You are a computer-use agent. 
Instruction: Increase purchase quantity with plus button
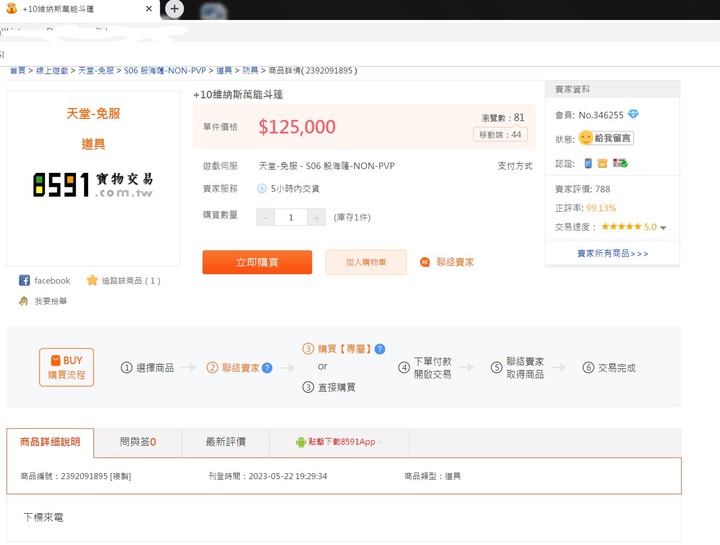click(316, 217)
